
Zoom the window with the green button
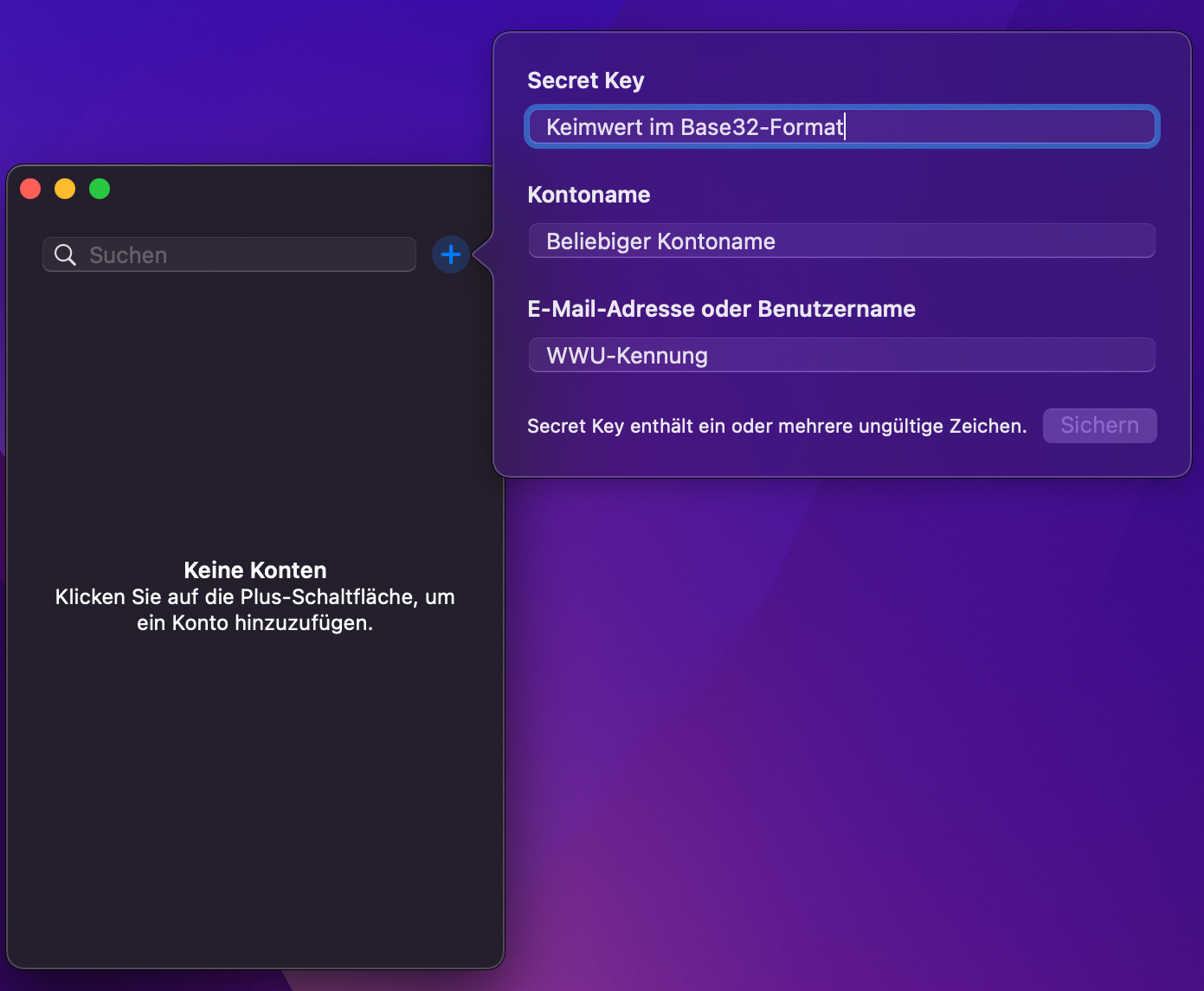pos(100,189)
